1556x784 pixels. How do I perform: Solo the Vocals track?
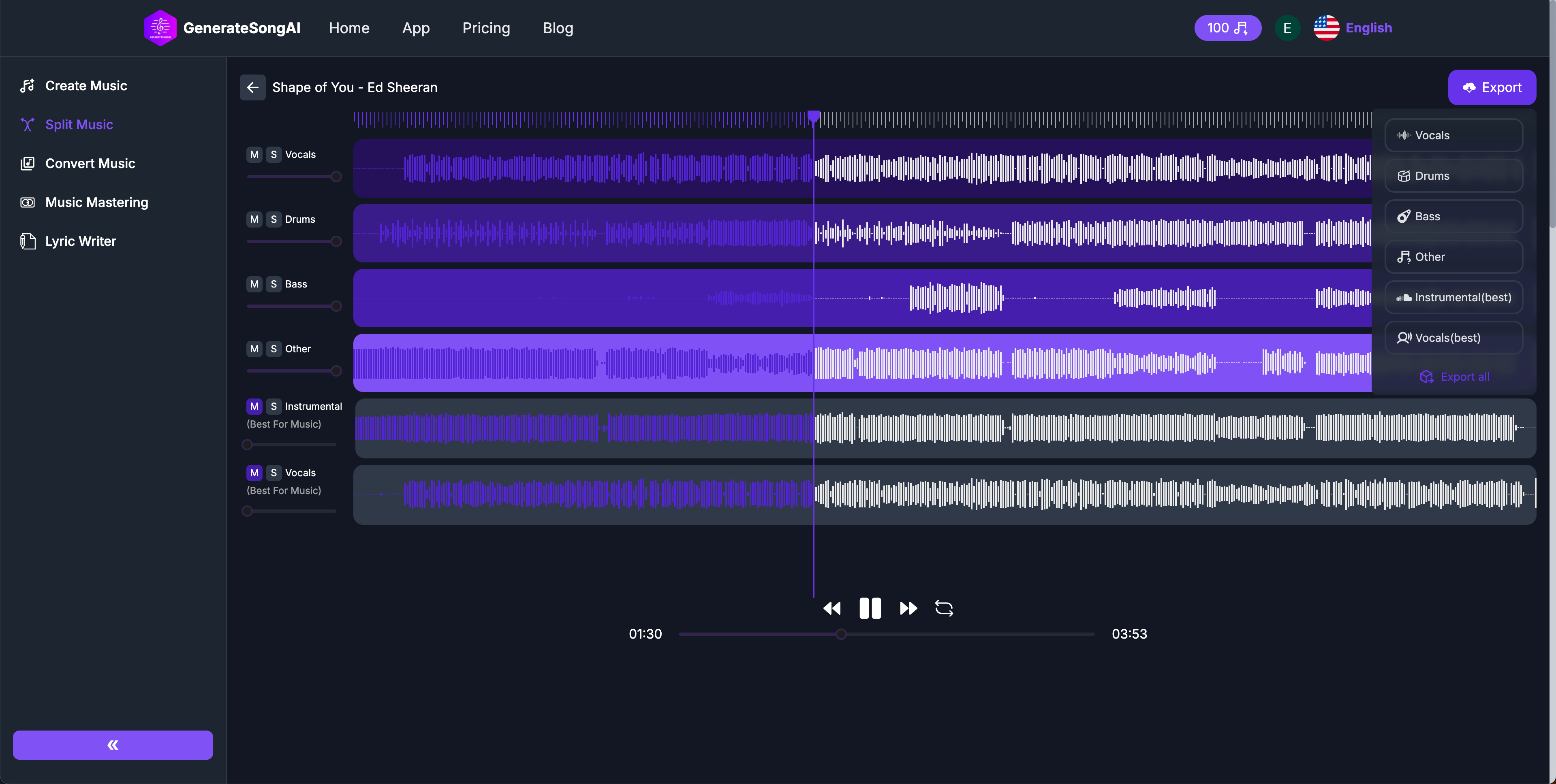click(273, 155)
